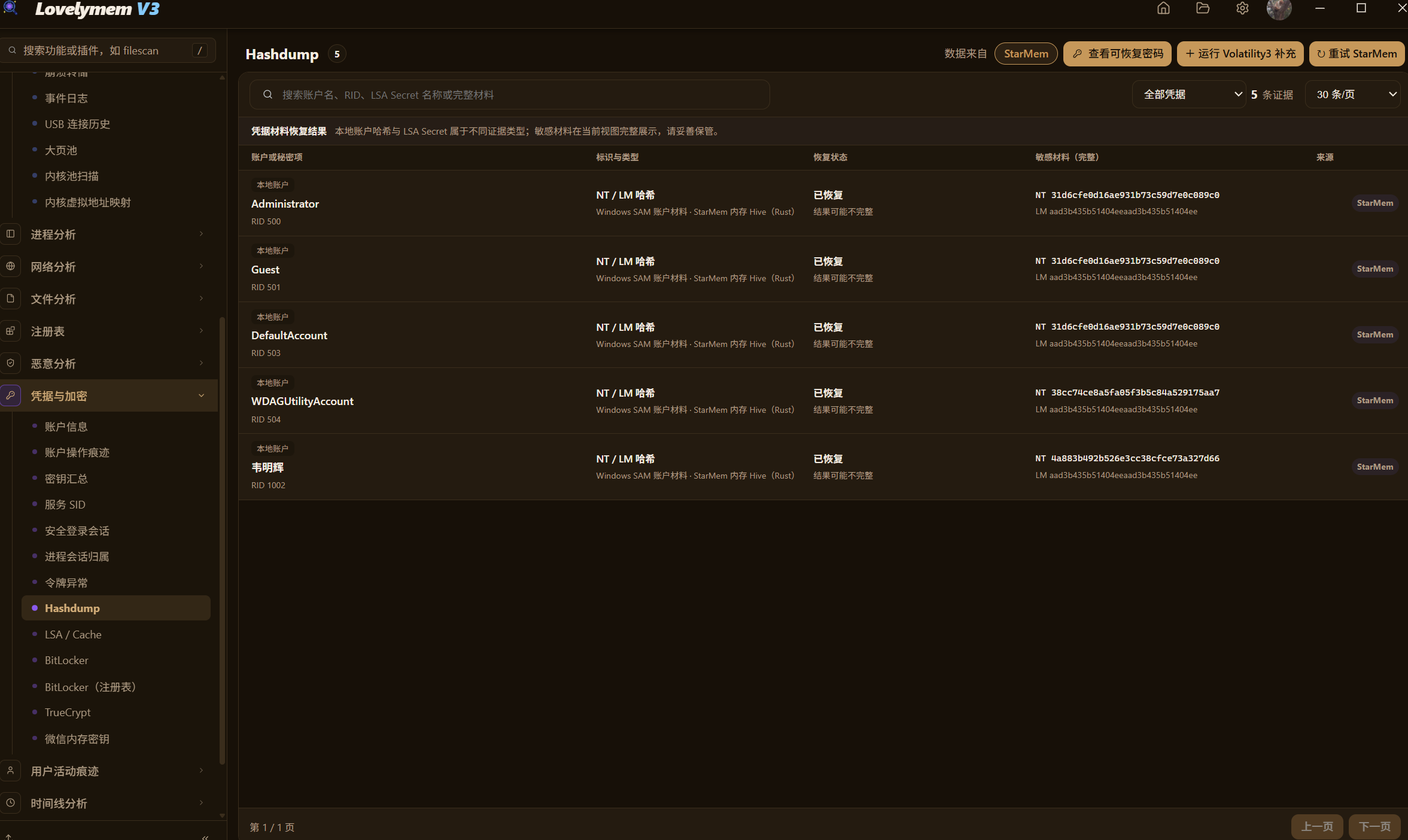Open the folder icon in title bar

click(1203, 8)
